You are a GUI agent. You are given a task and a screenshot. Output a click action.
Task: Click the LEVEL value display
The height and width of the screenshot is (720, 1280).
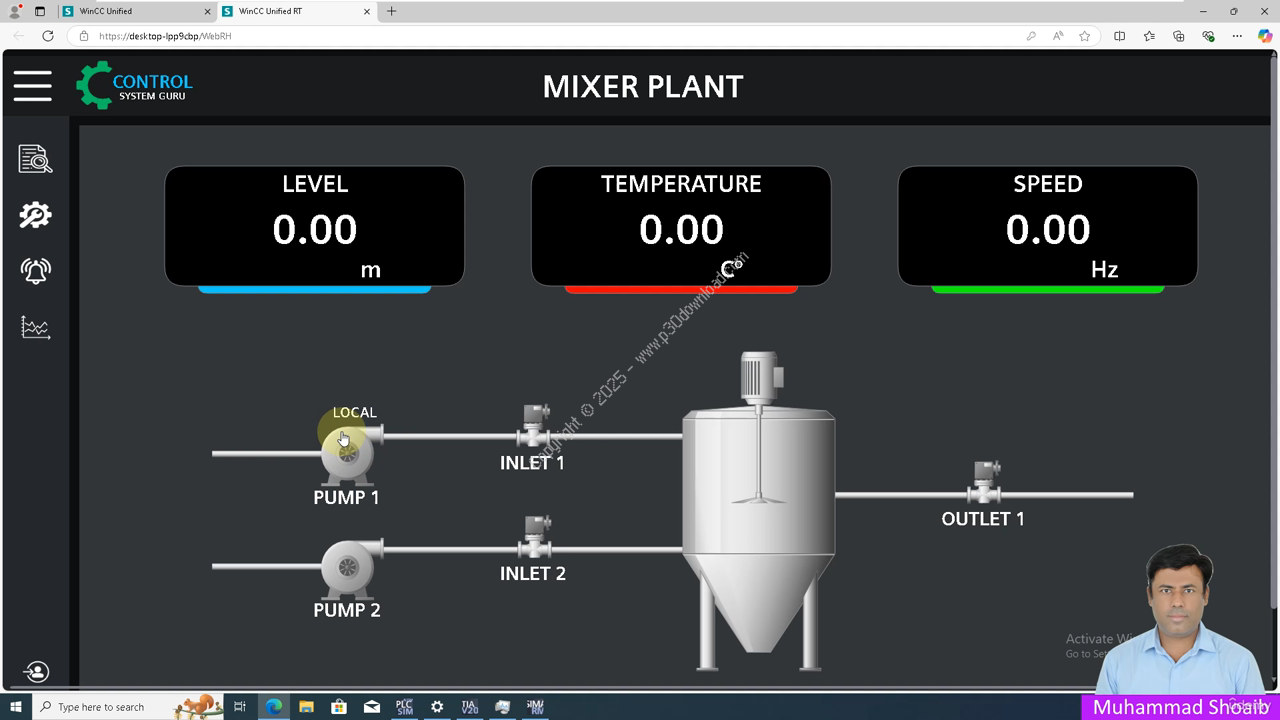[x=314, y=229]
